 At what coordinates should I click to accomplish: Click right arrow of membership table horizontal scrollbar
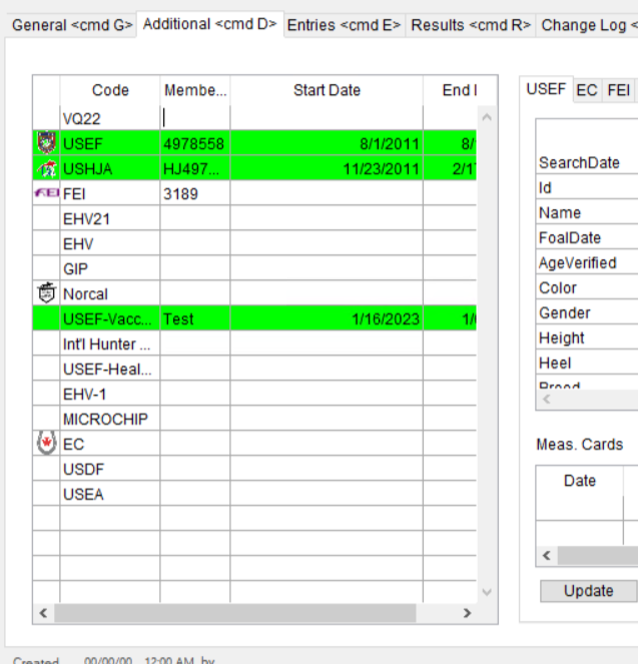pos(467,613)
